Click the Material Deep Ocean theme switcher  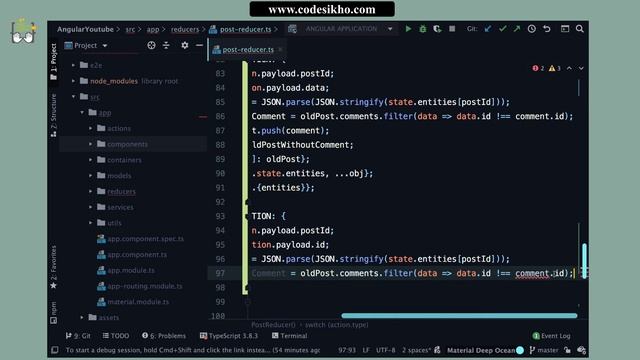pyautogui.click(x=485, y=350)
